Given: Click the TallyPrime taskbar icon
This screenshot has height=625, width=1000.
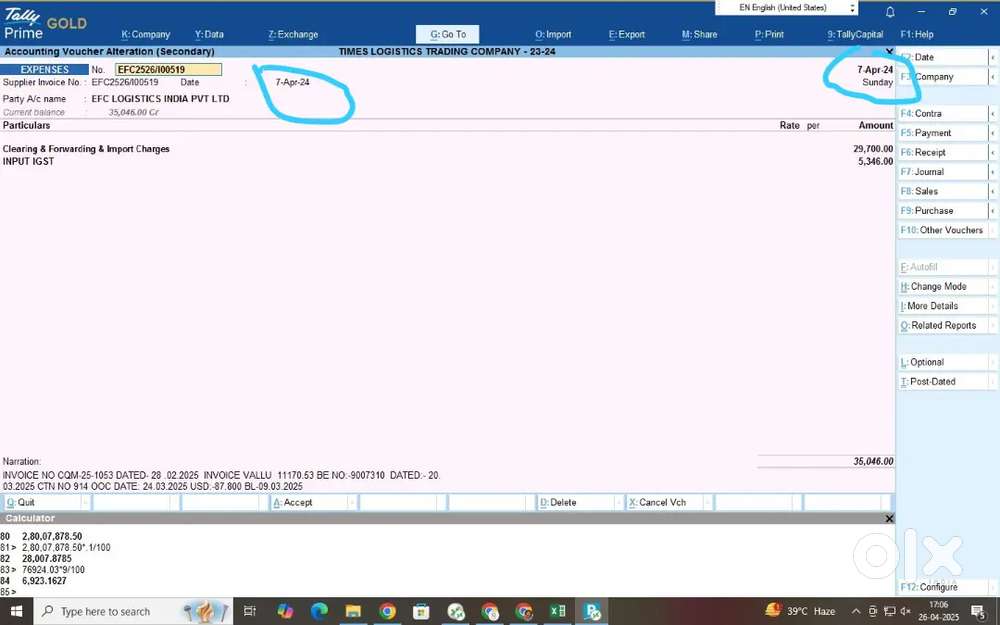Looking at the screenshot, I should pos(592,611).
